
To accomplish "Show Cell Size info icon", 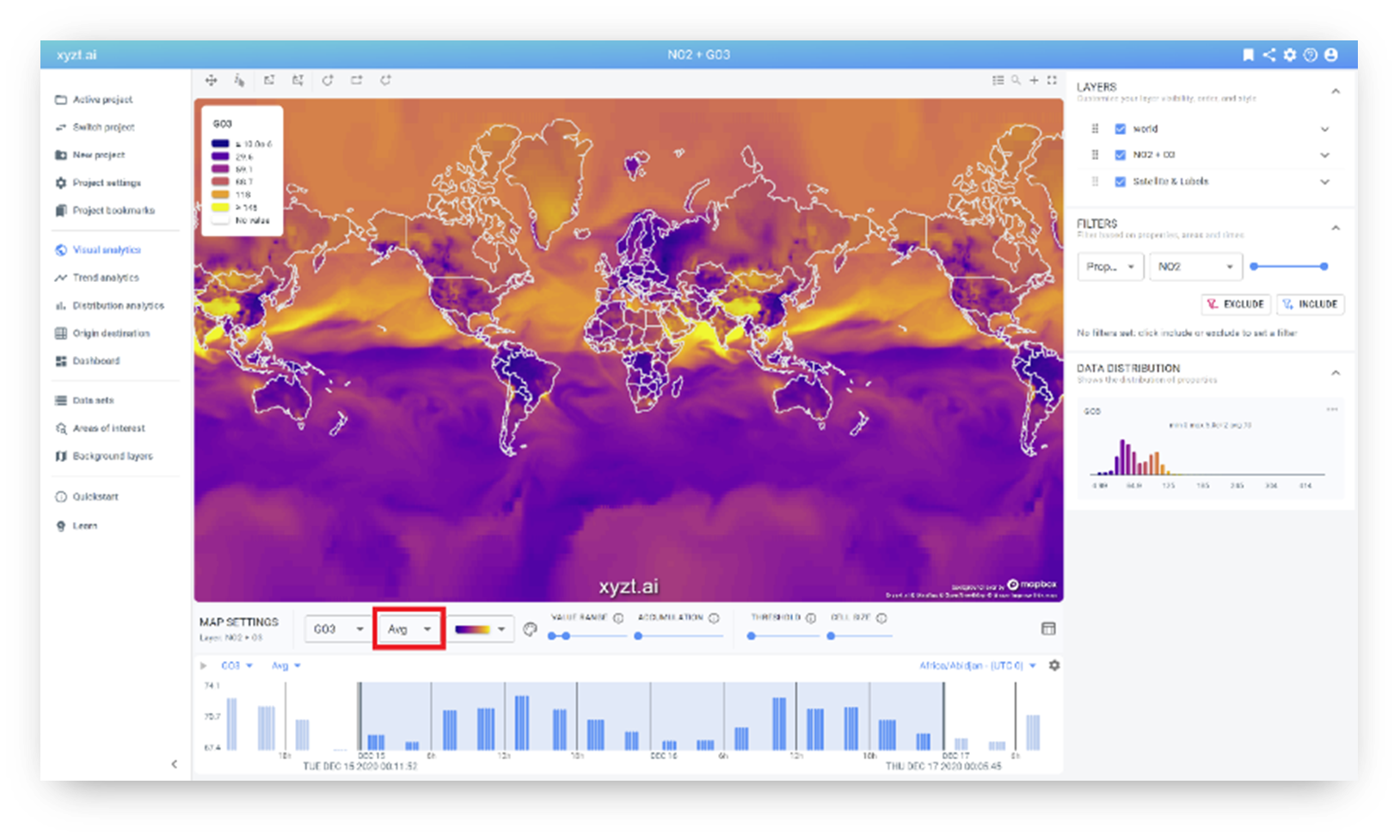I will click(x=881, y=617).
